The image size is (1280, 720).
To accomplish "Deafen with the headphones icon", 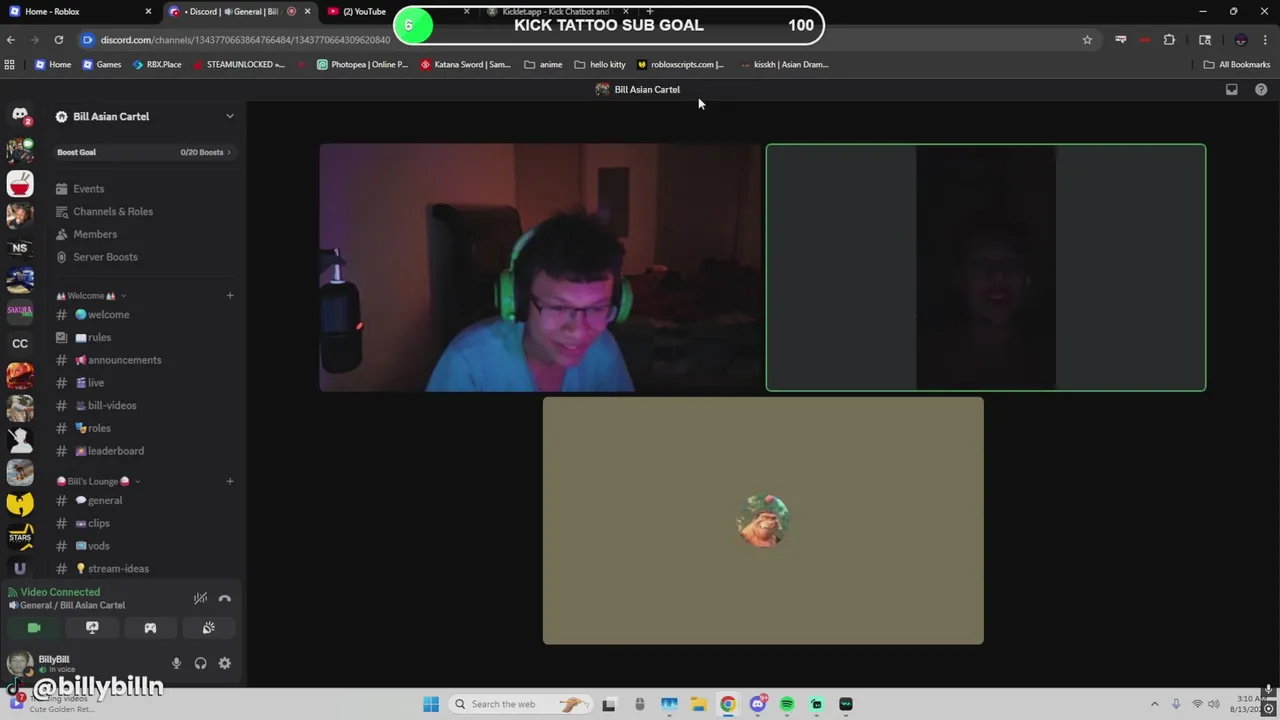I will pyautogui.click(x=200, y=663).
